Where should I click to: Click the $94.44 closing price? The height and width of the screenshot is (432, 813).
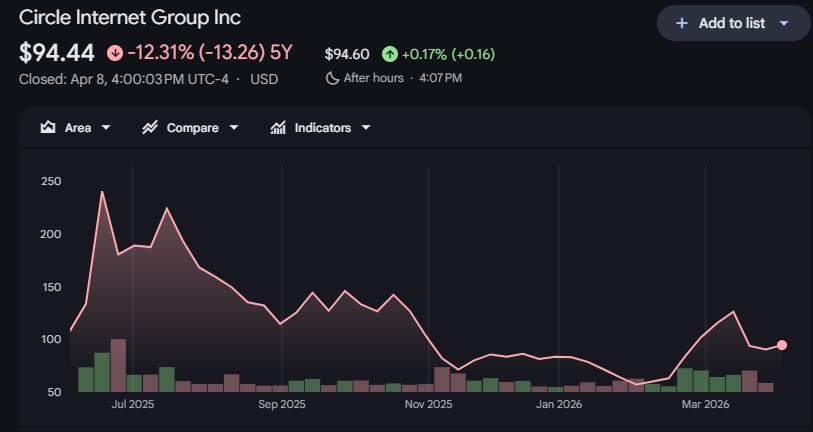coord(57,53)
